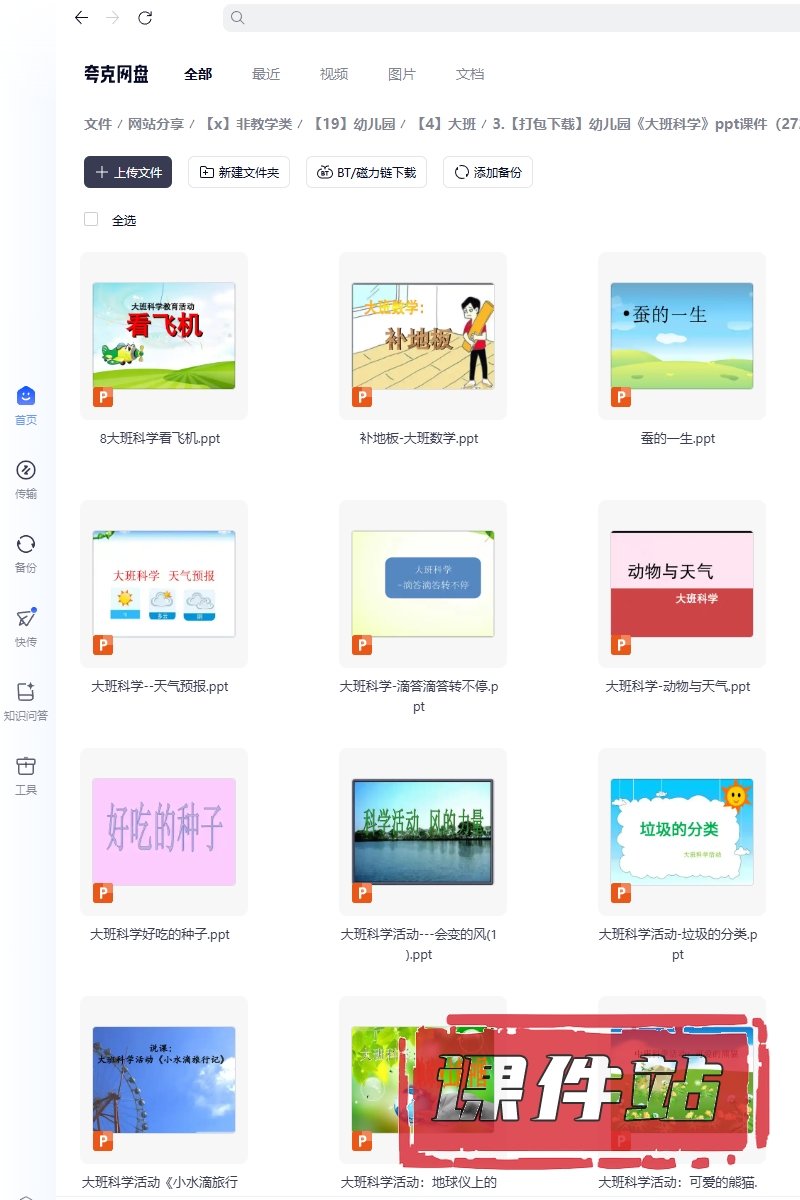Switch to the 最近 tab

click(266, 74)
